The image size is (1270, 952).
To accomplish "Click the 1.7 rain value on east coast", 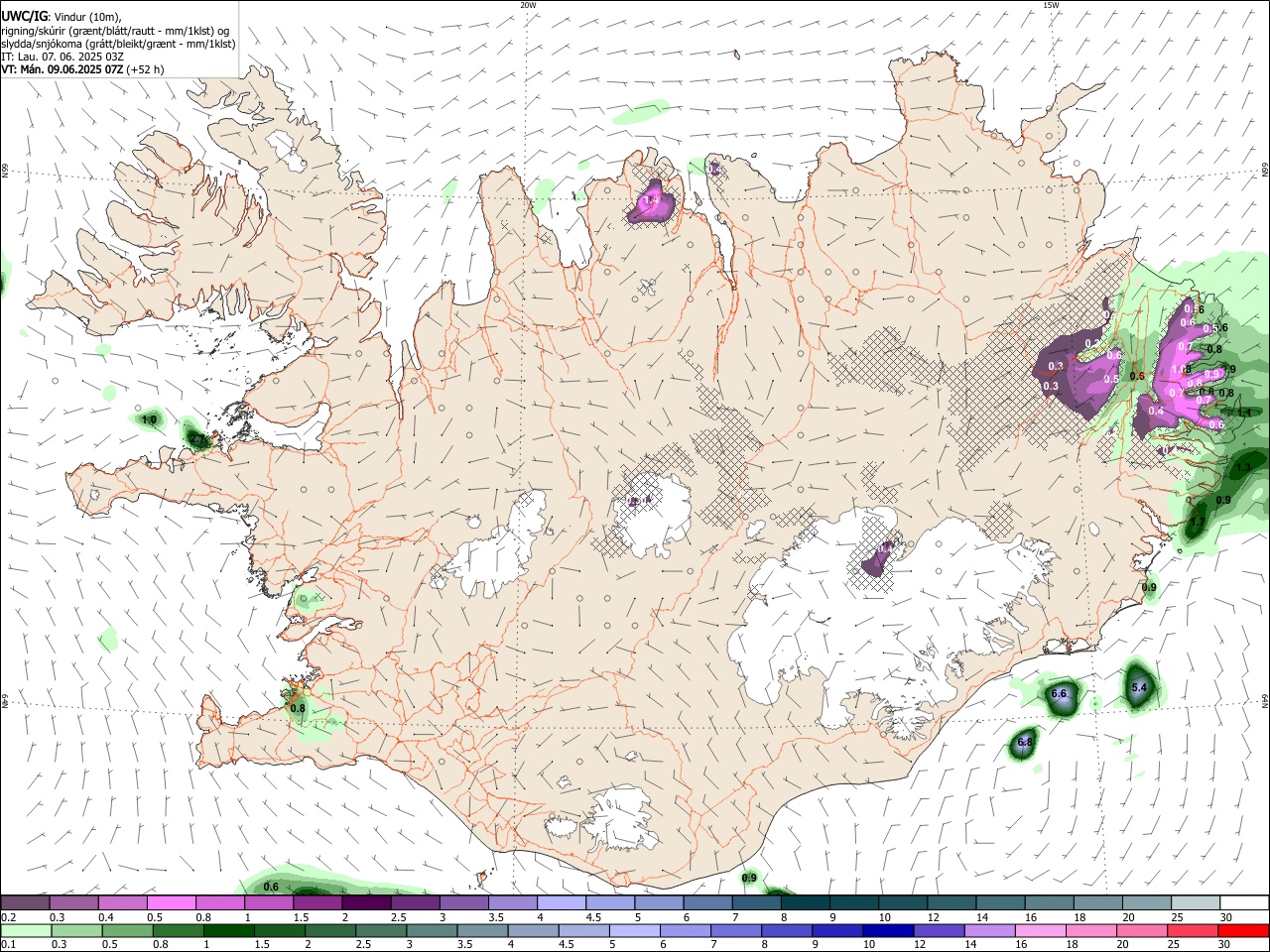I will click(1197, 522).
